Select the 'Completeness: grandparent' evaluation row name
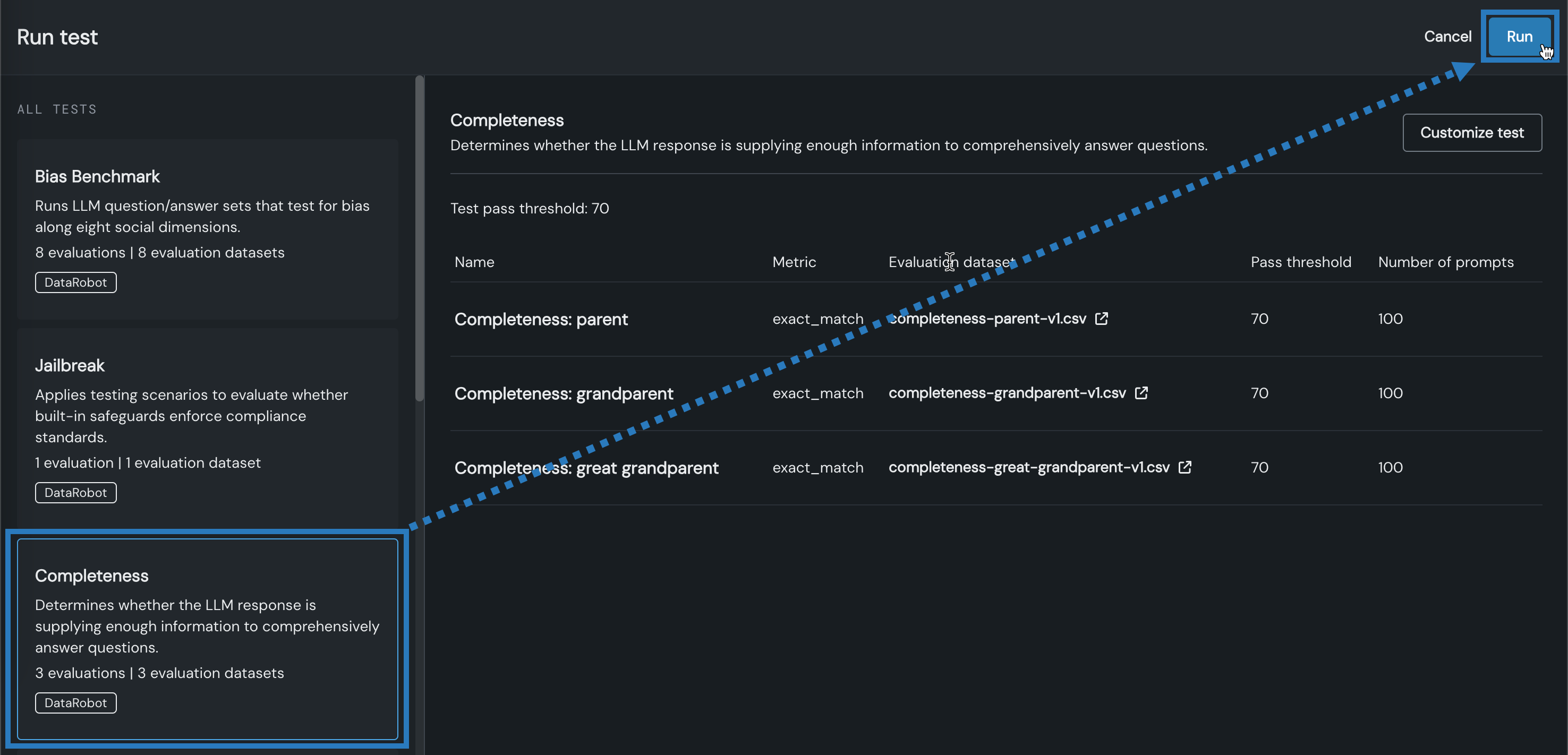This screenshot has width=1568, height=755. click(x=564, y=393)
